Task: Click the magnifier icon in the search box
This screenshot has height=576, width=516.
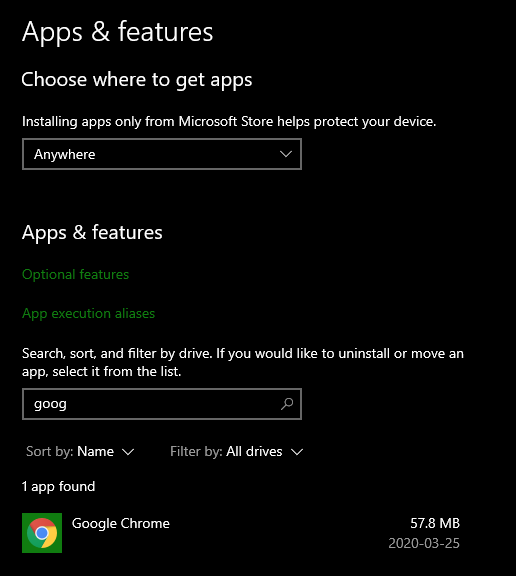Action: click(287, 404)
